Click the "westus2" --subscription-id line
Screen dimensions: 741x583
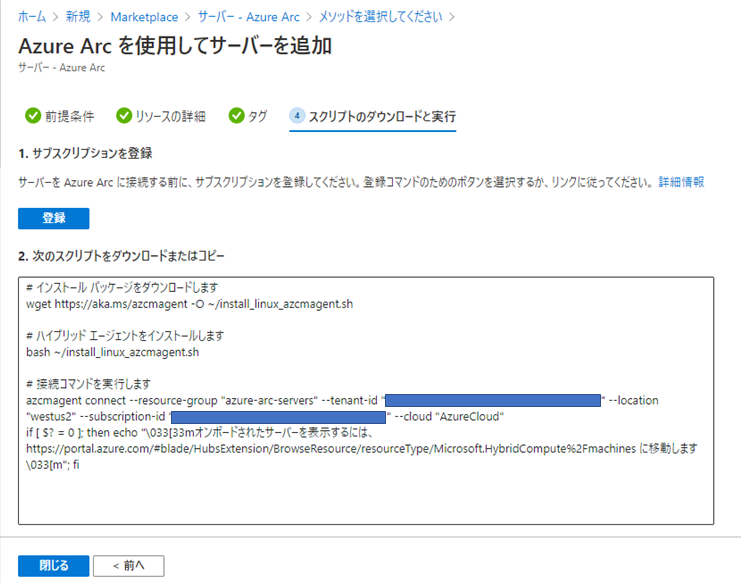[265, 416]
